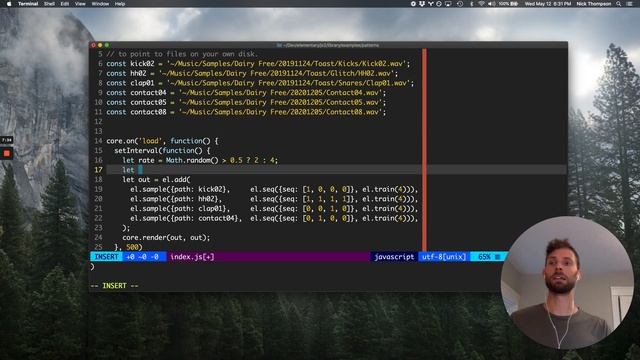Click the cursor block after 'let' on line 17

[x=140, y=170]
